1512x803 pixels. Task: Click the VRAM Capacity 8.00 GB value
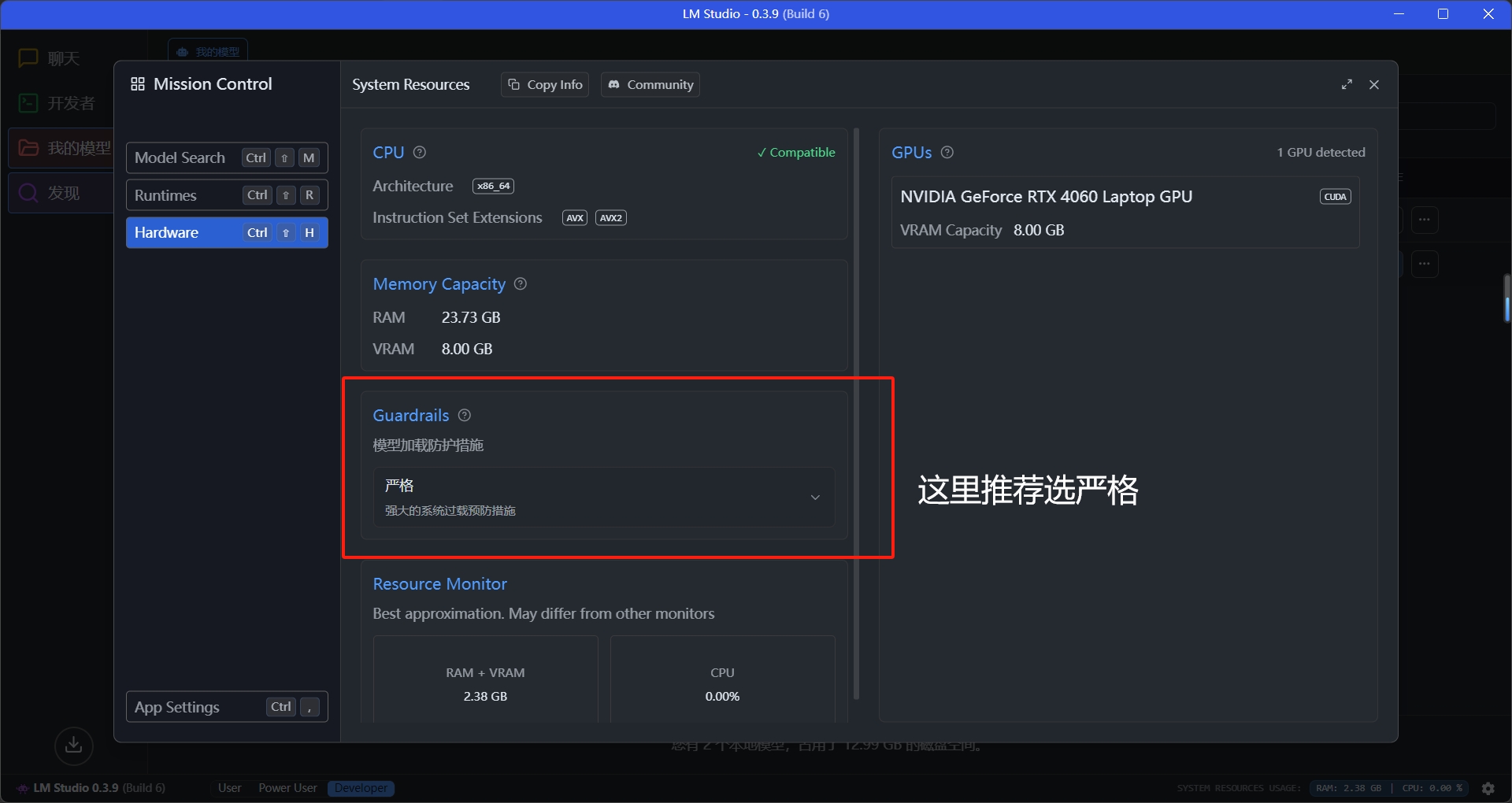1039,230
